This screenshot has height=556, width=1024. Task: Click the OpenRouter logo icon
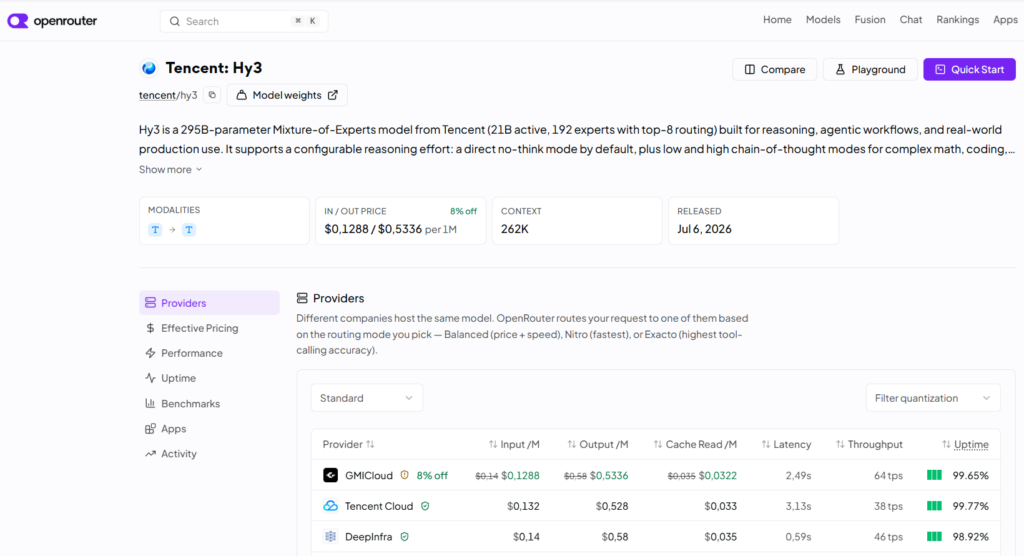(18, 21)
